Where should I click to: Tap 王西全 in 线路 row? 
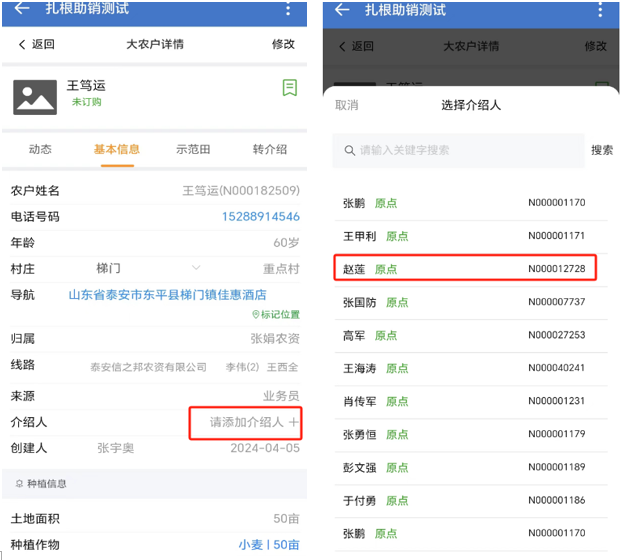point(282,367)
